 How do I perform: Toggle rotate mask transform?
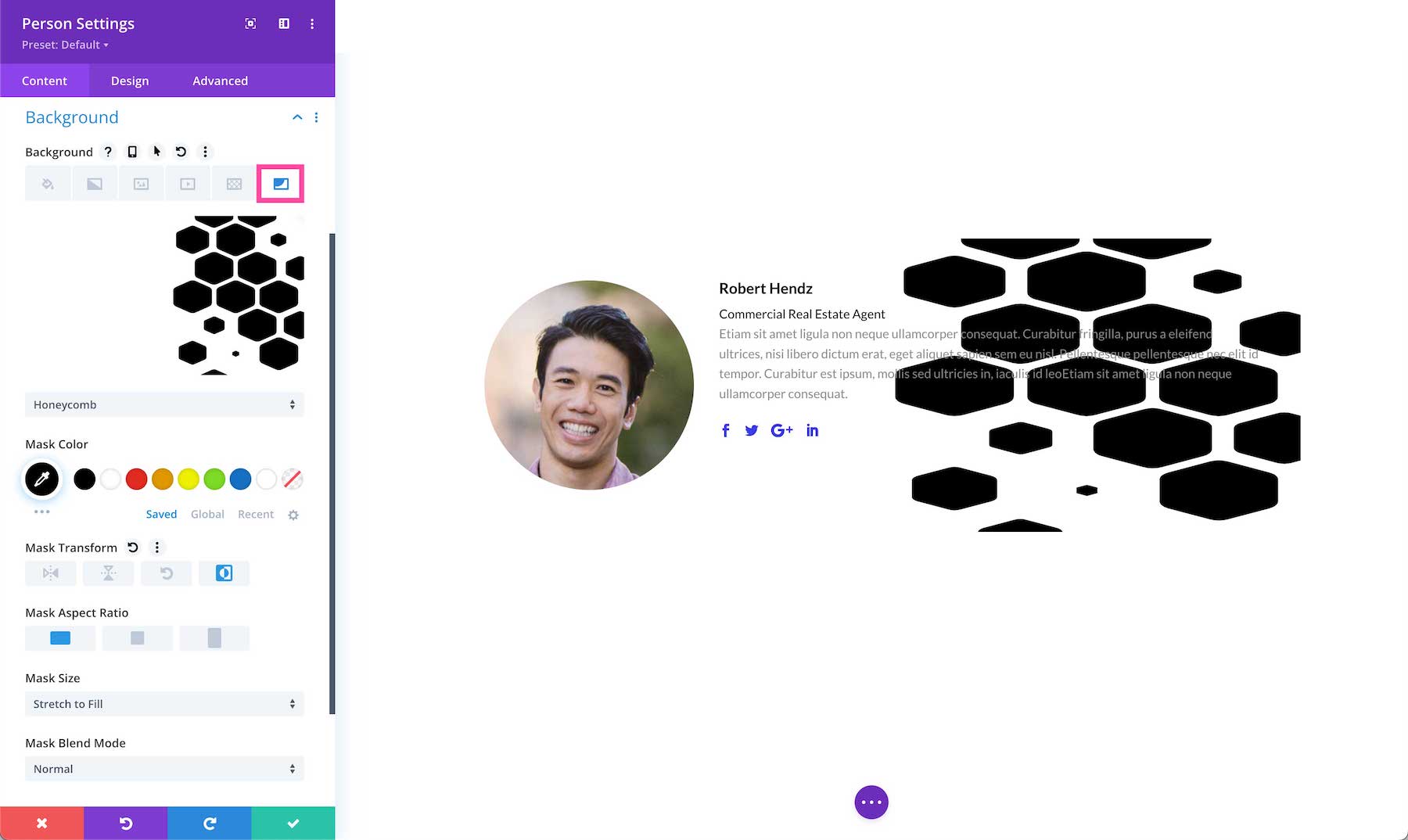(167, 573)
